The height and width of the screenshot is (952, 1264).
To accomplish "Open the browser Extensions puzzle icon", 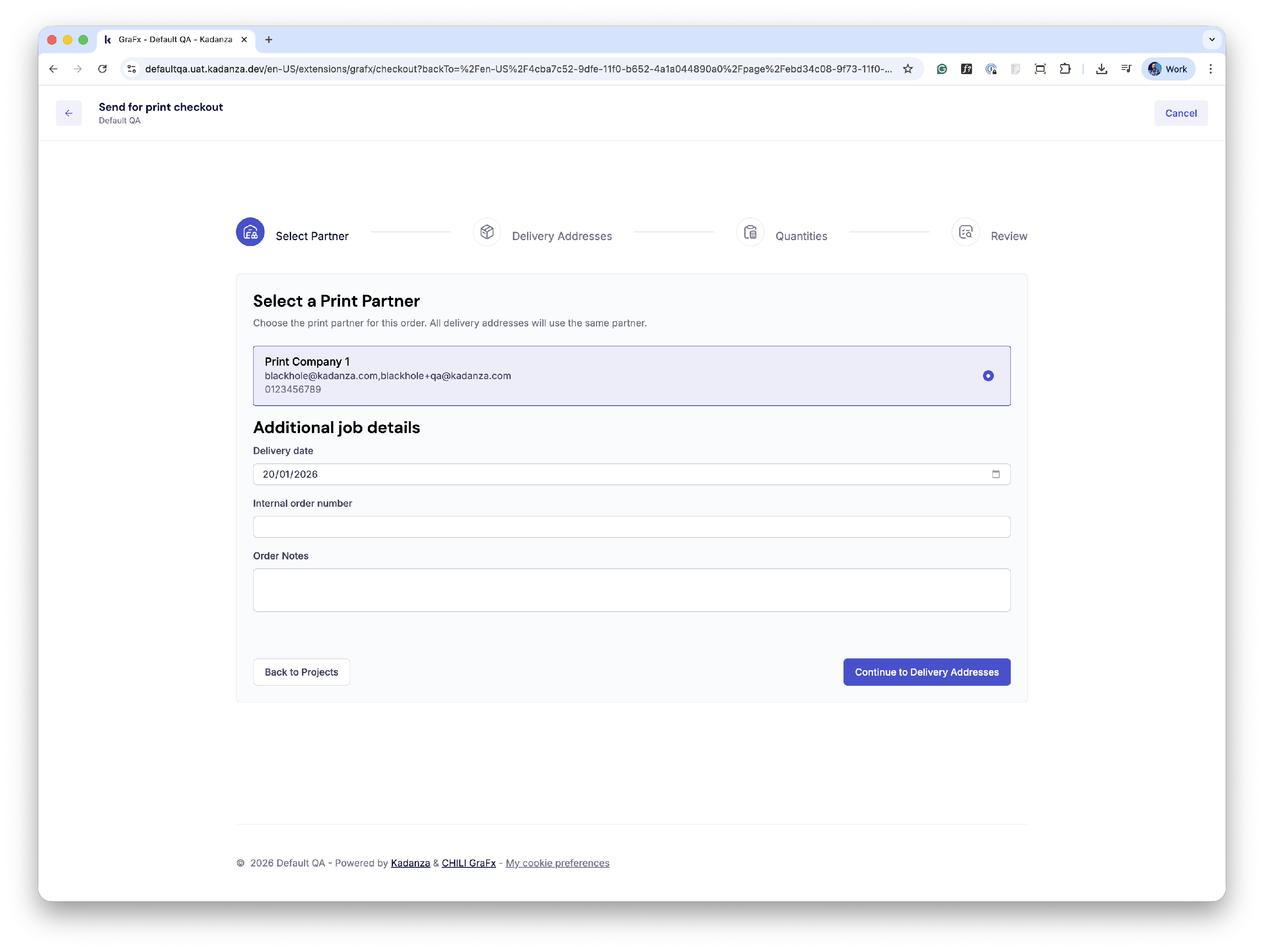I will click(1065, 69).
